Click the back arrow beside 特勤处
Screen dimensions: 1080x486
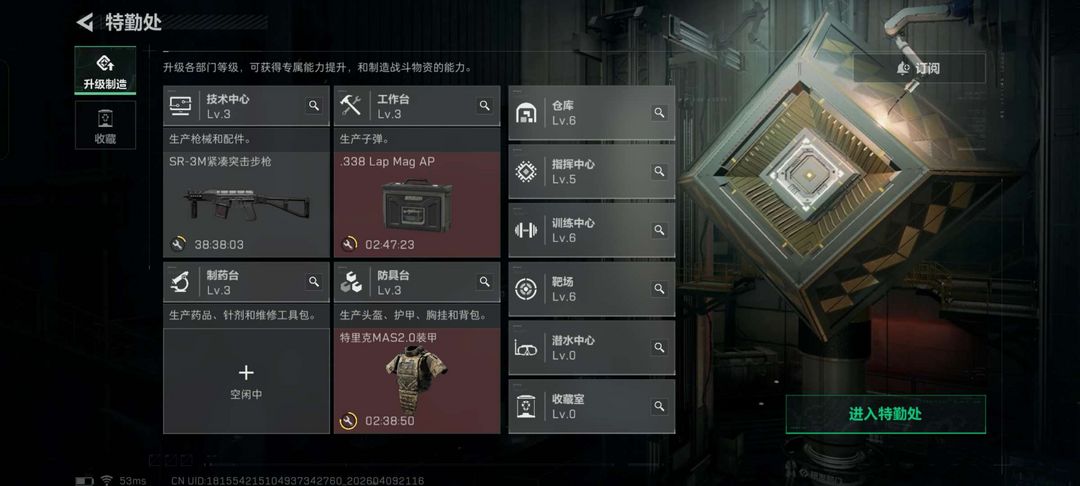pyautogui.click(x=85, y=22)
